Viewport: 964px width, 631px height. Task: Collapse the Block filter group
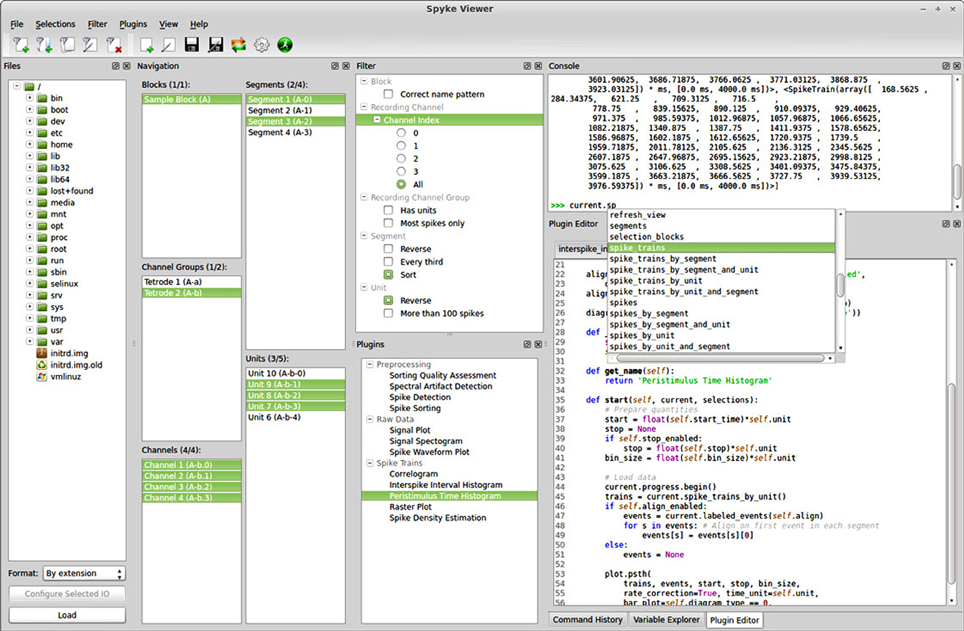pyautogui.click(x=364, y=81)
